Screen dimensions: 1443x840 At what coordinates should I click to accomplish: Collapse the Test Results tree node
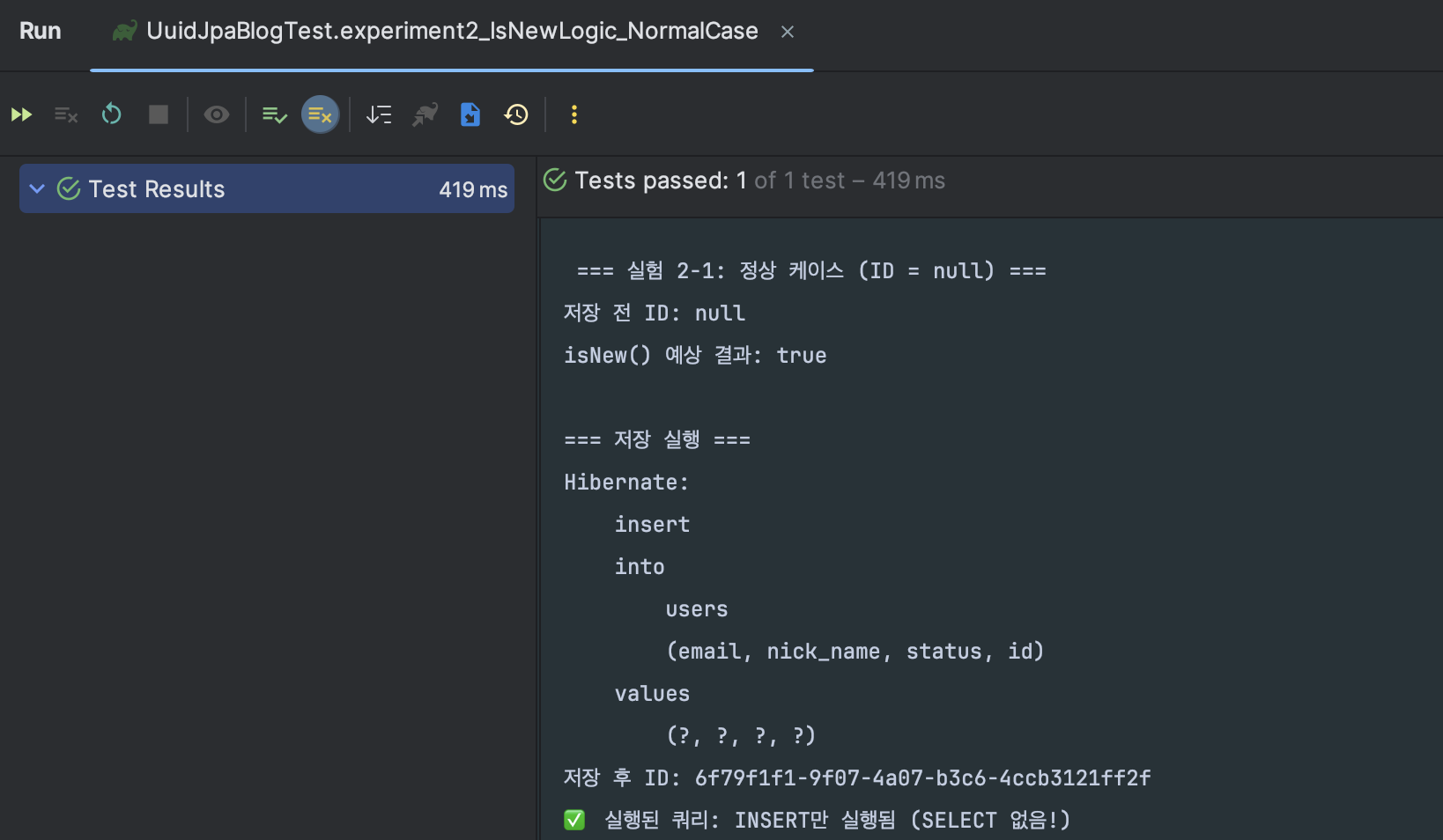point(37,188)
